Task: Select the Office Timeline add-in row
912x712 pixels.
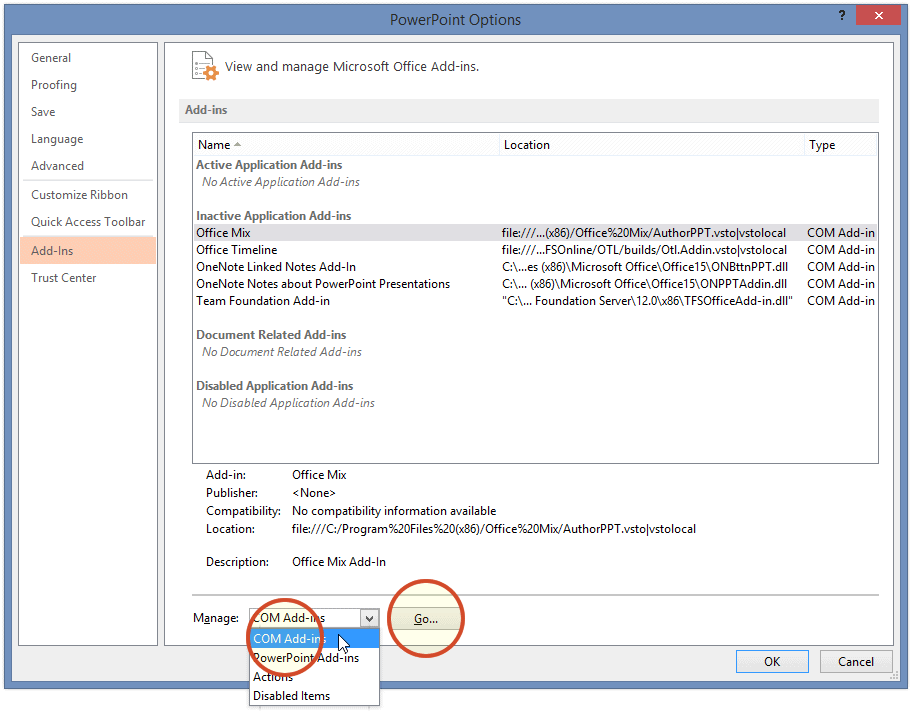Action: 236,249
